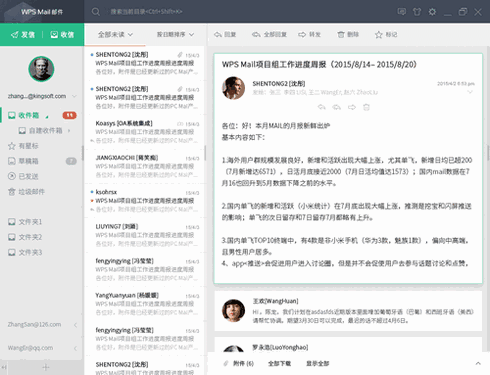
Task: Click the 收信 receive mail button
Action: point(62,35)
